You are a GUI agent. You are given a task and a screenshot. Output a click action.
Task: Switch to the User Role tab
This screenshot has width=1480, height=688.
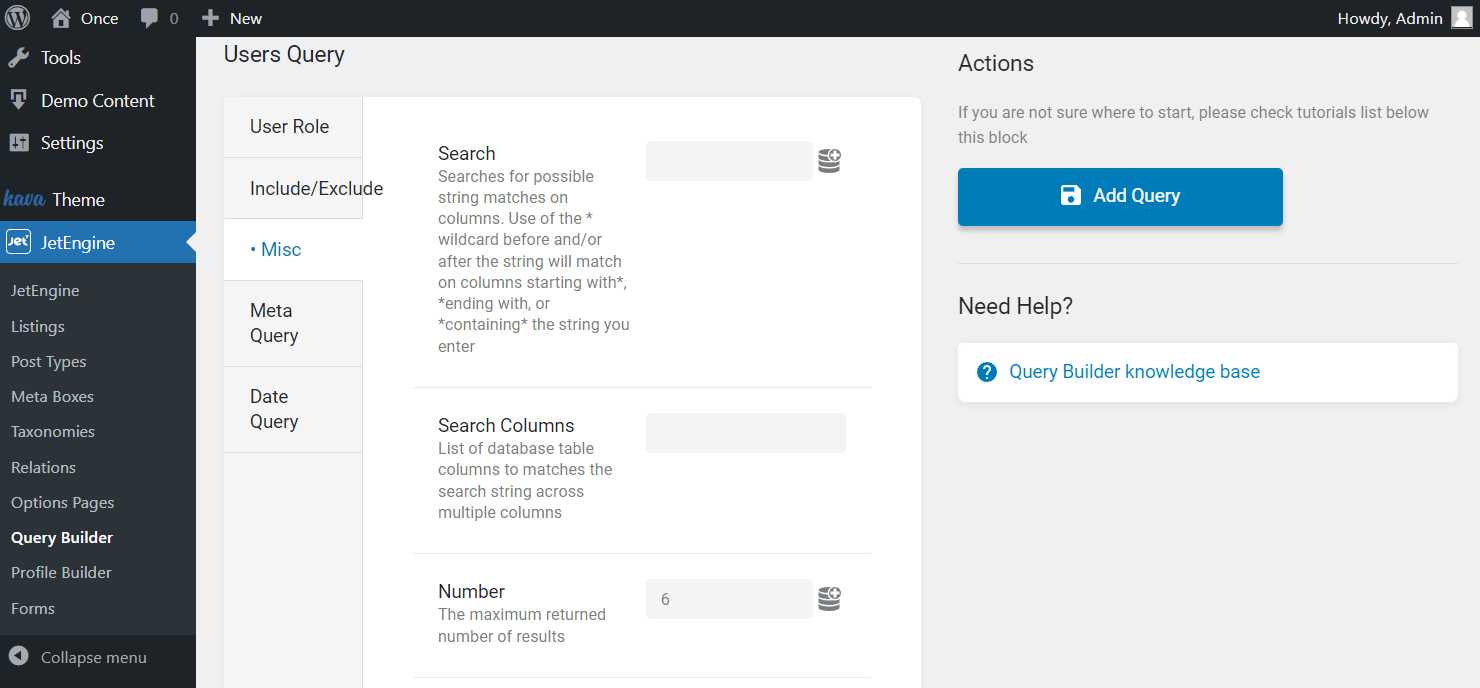293,127
